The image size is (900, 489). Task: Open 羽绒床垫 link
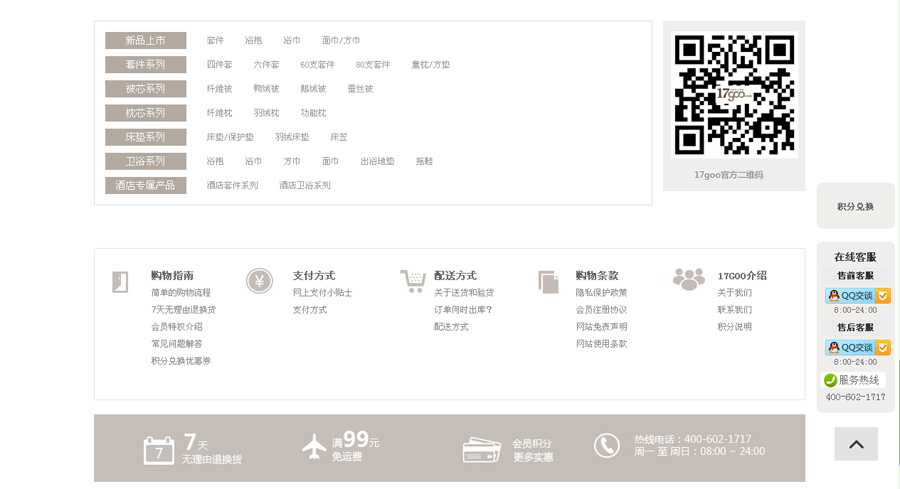pyautogui.click(x=292, y=137)
